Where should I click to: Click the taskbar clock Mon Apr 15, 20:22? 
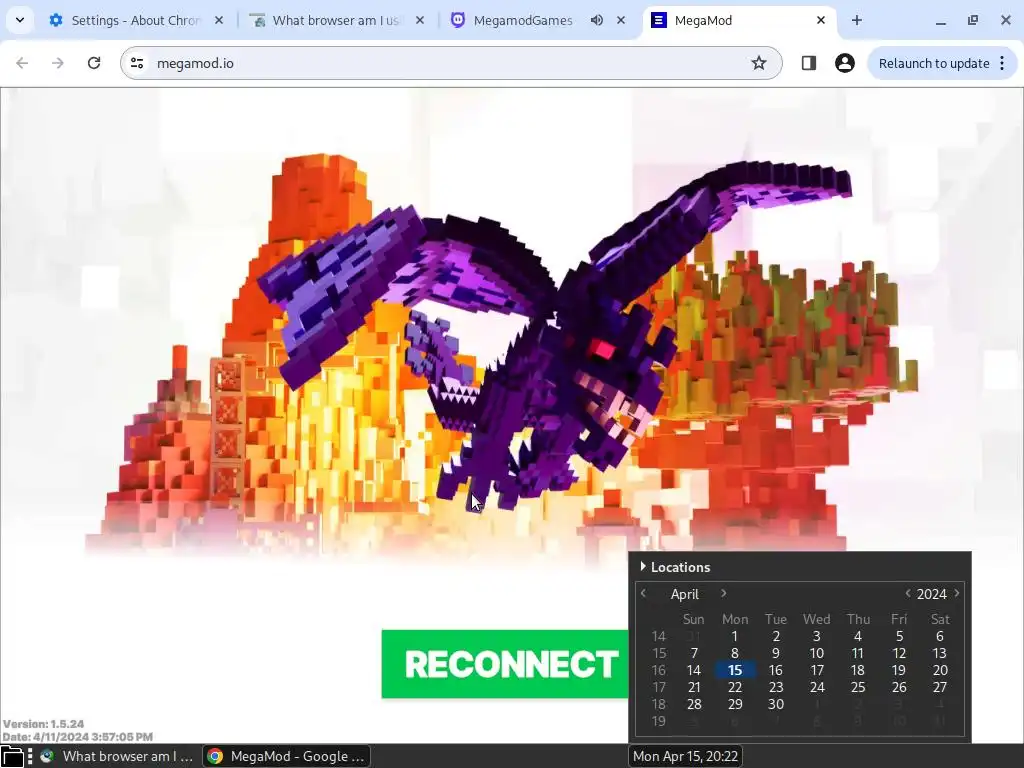[685, 756]
